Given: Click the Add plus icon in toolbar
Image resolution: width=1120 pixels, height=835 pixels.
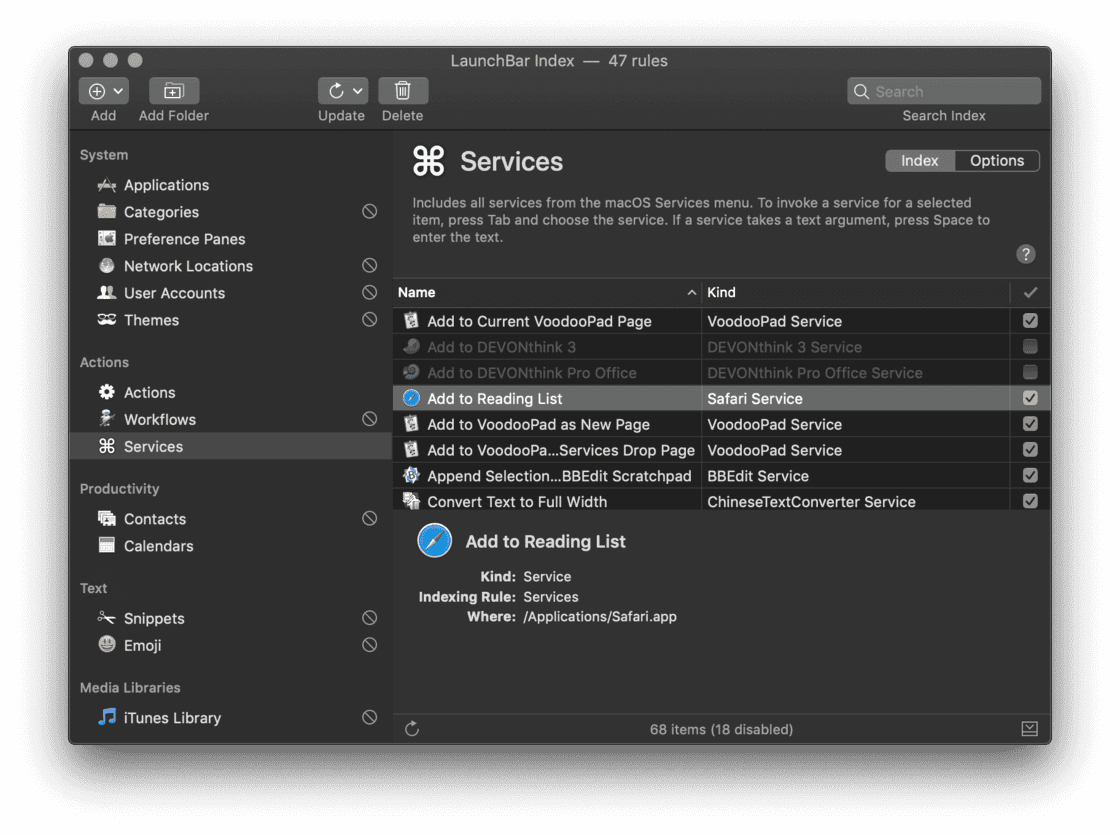Looking at the screenshot, I should [x=97, y=91].
